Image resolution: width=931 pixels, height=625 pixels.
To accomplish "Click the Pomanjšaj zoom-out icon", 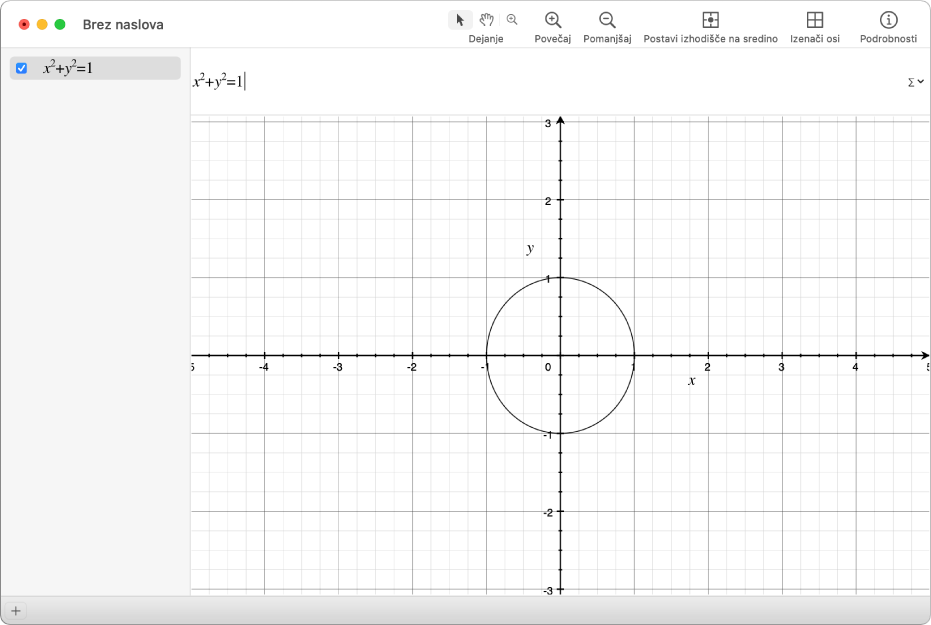I will pyautogui.click(x=607, y=20).
